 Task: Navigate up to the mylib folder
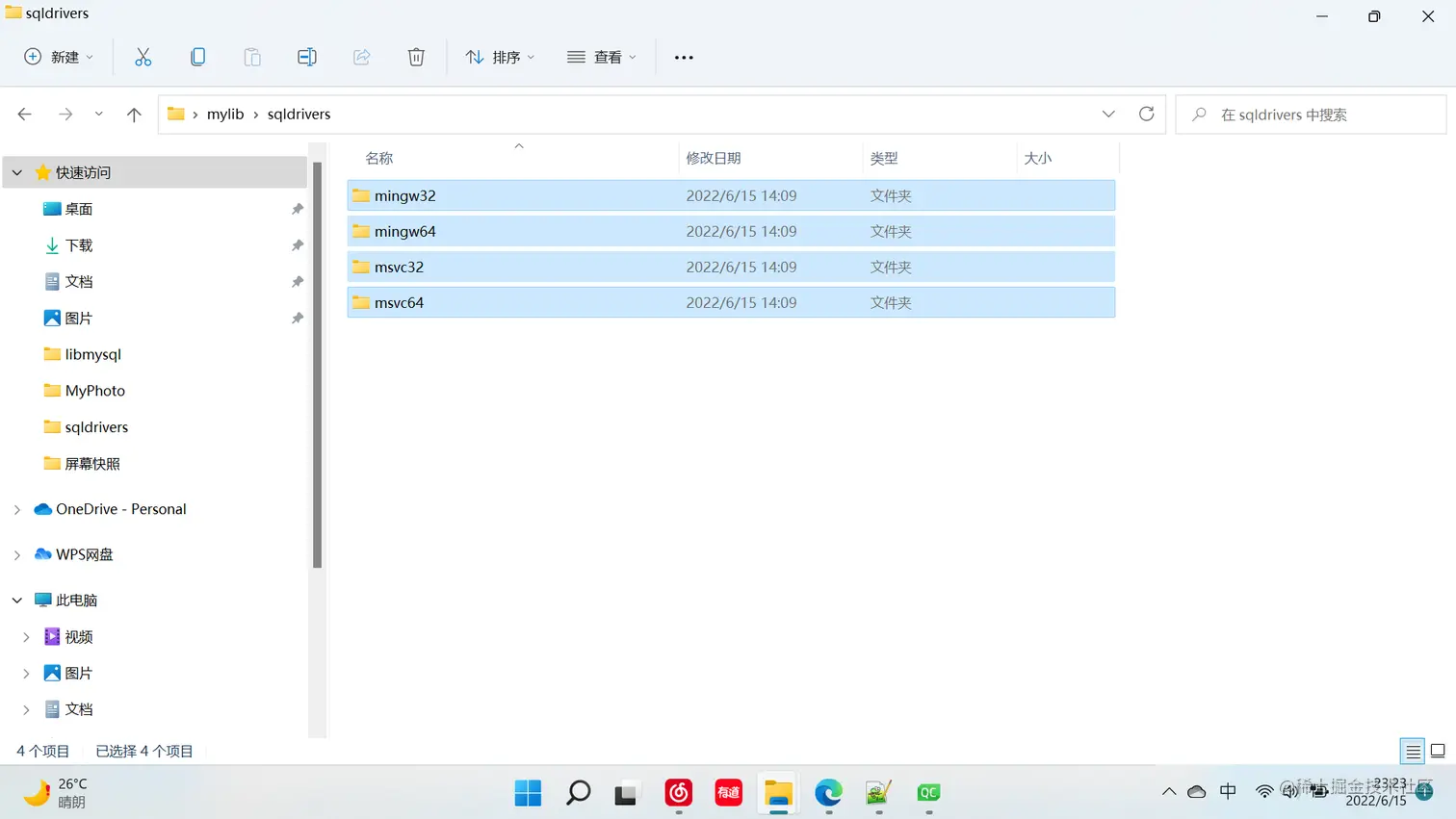134,114
